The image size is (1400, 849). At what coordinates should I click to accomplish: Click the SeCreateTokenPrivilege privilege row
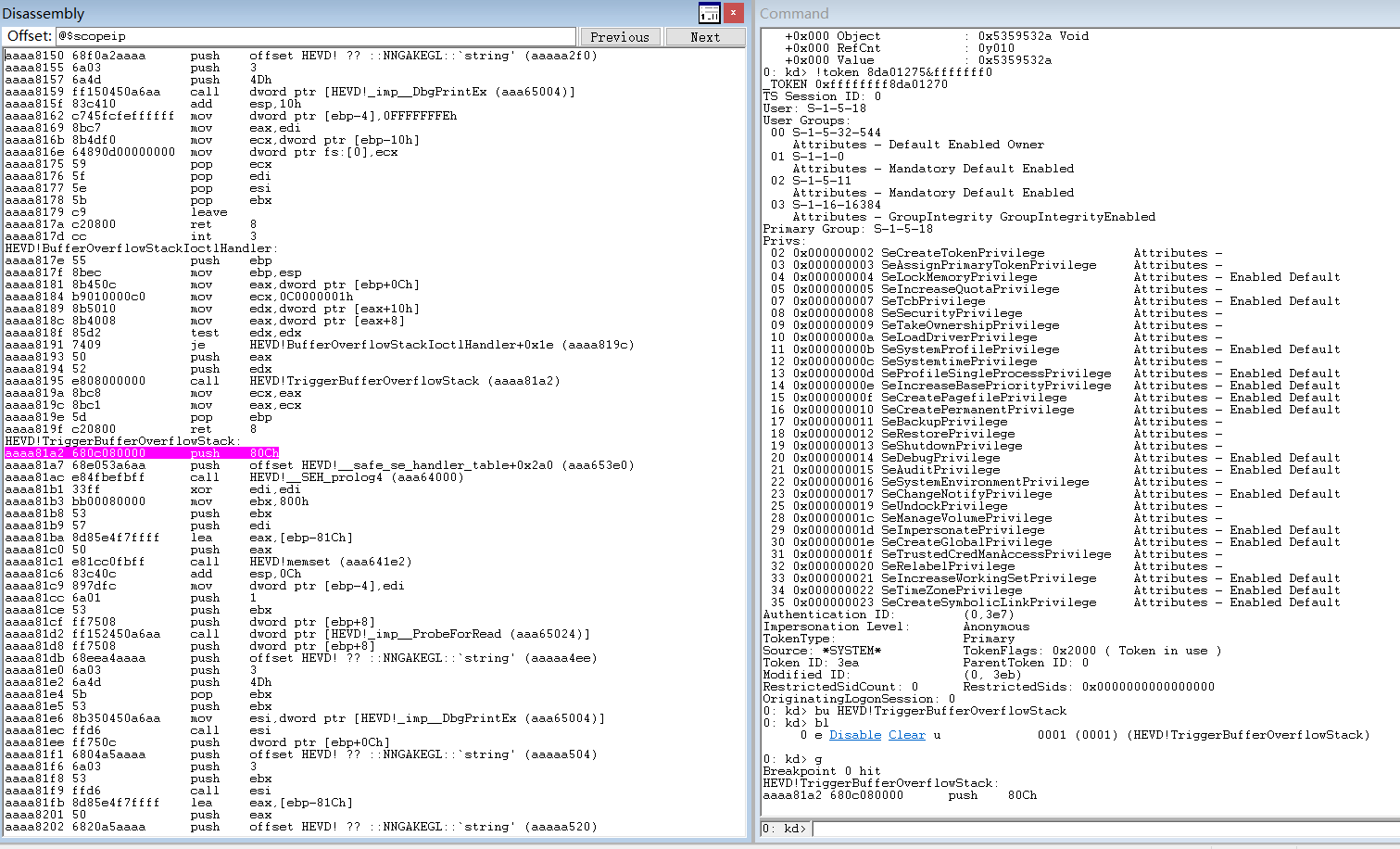[x=996, y=253]
